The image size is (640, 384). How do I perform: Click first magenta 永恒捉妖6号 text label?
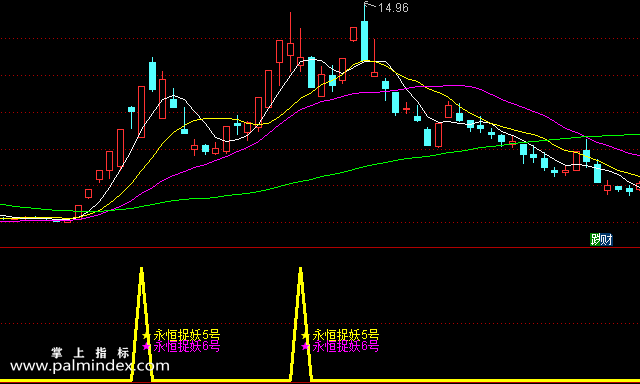point(187,346)
